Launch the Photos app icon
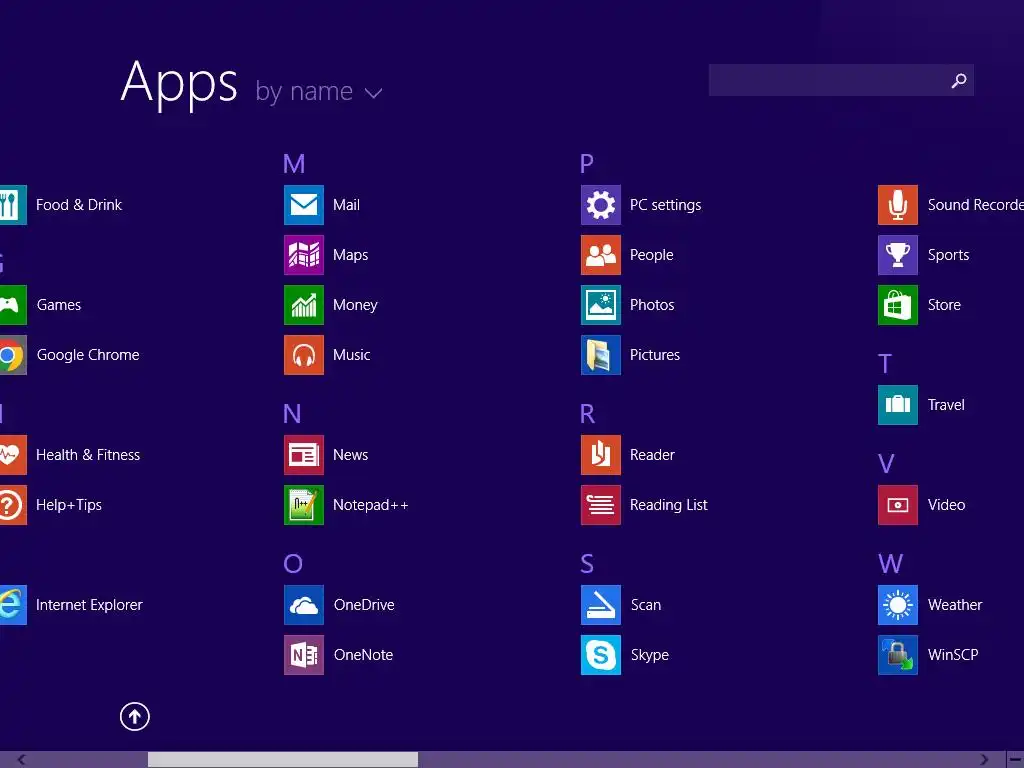The height and width of the screenshot is (768, 1024). pos(601,305)
